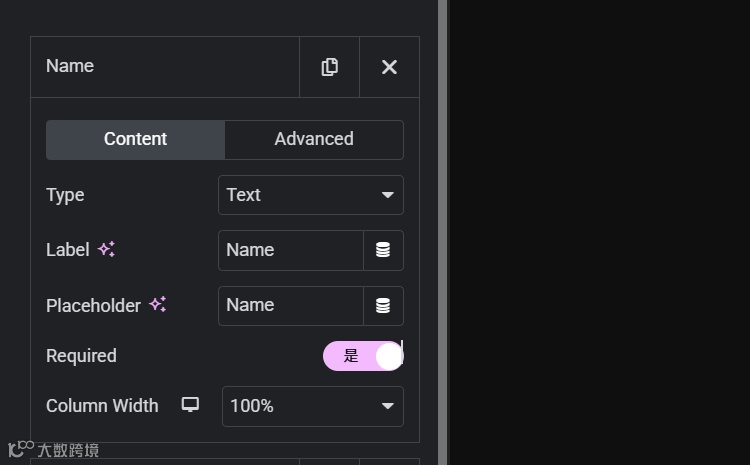Click the Required label text

pyautogui.click(x=81, y=356)
